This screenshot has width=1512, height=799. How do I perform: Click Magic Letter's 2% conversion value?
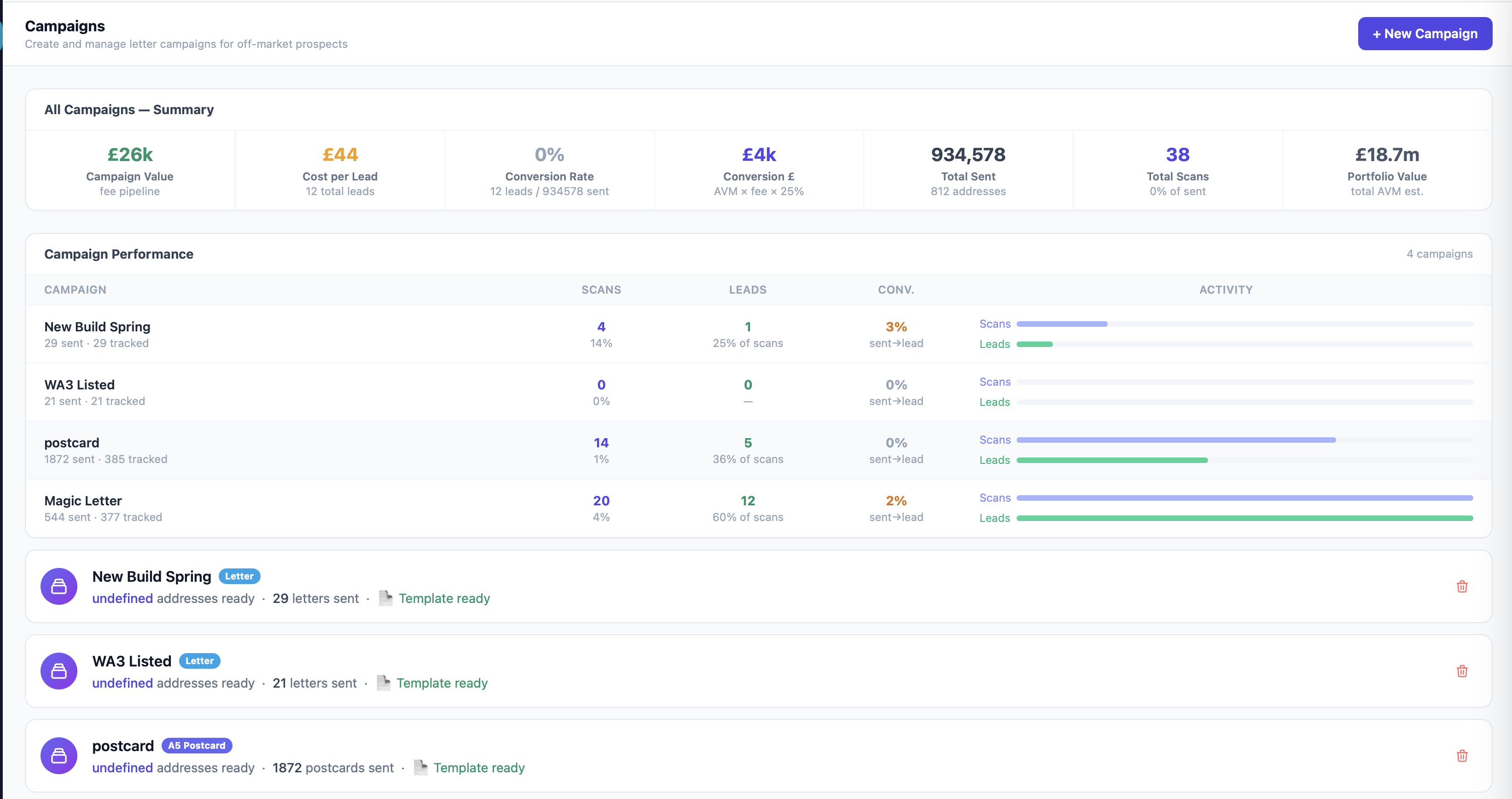coord(896,500)
